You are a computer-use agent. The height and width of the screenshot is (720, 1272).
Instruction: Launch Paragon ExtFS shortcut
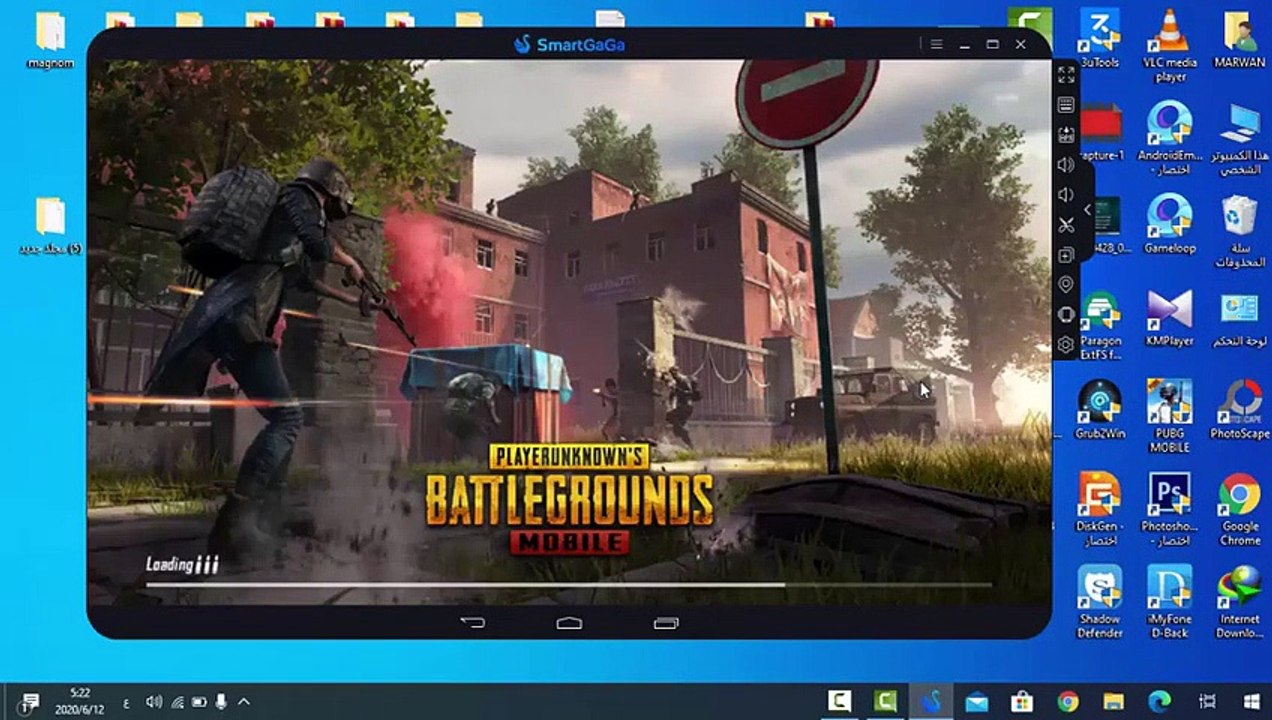1099,324
